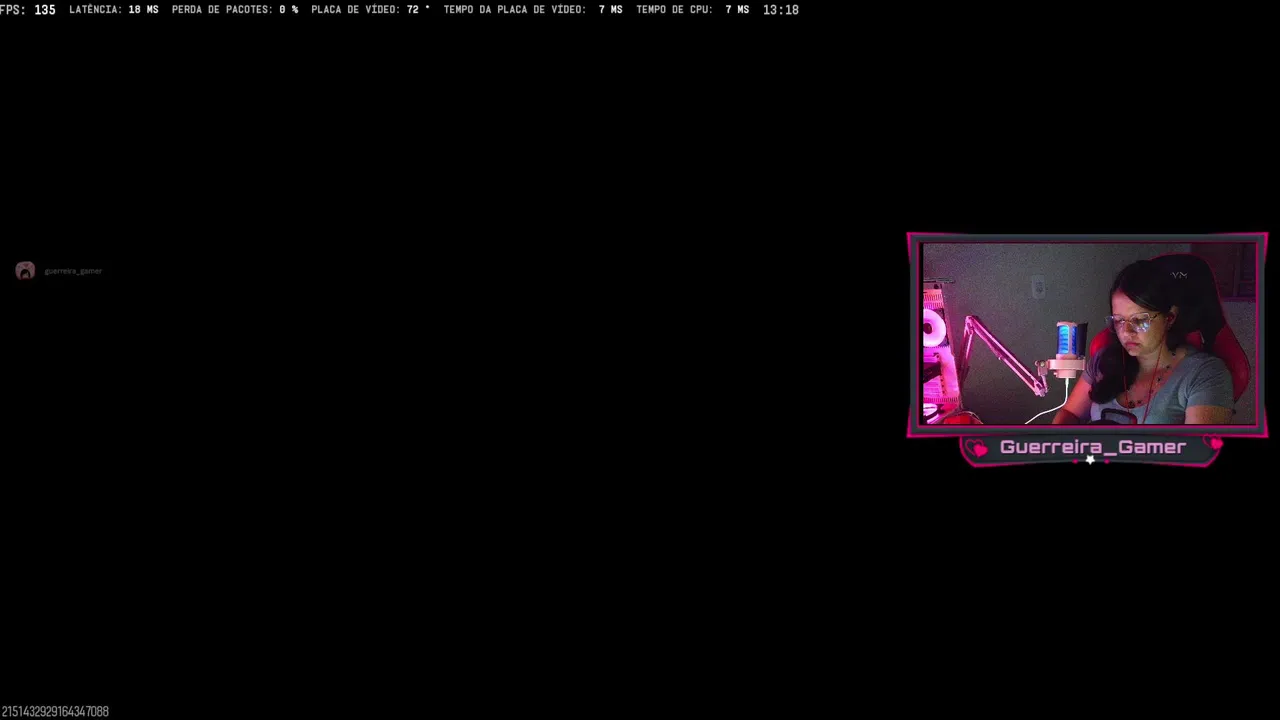Click the LATÊNCIA: 18 MS readout

pos(113,10)
